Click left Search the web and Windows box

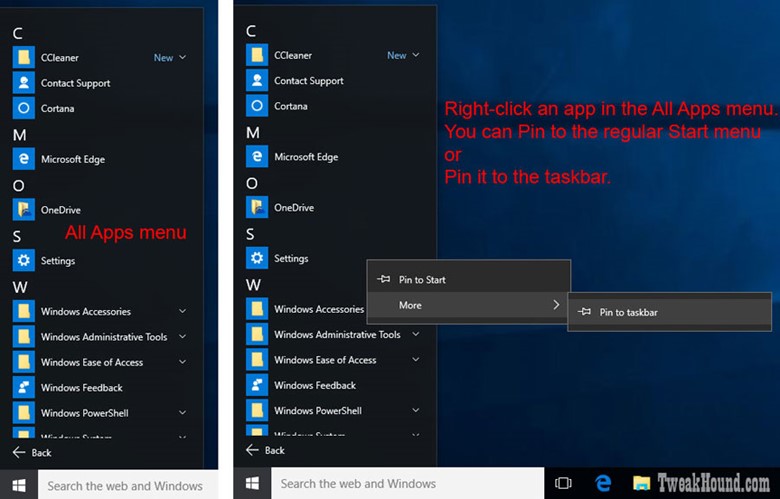[128, 485]
